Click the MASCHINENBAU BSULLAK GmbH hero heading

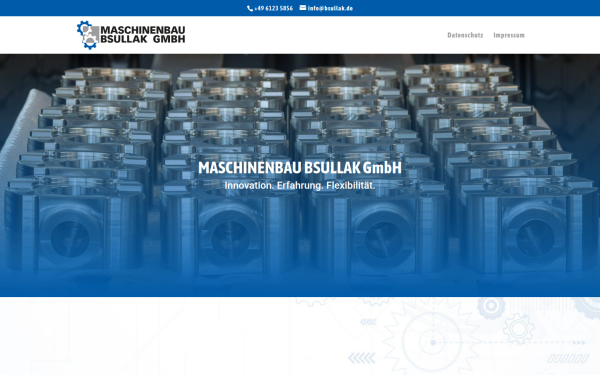point(300,168)
